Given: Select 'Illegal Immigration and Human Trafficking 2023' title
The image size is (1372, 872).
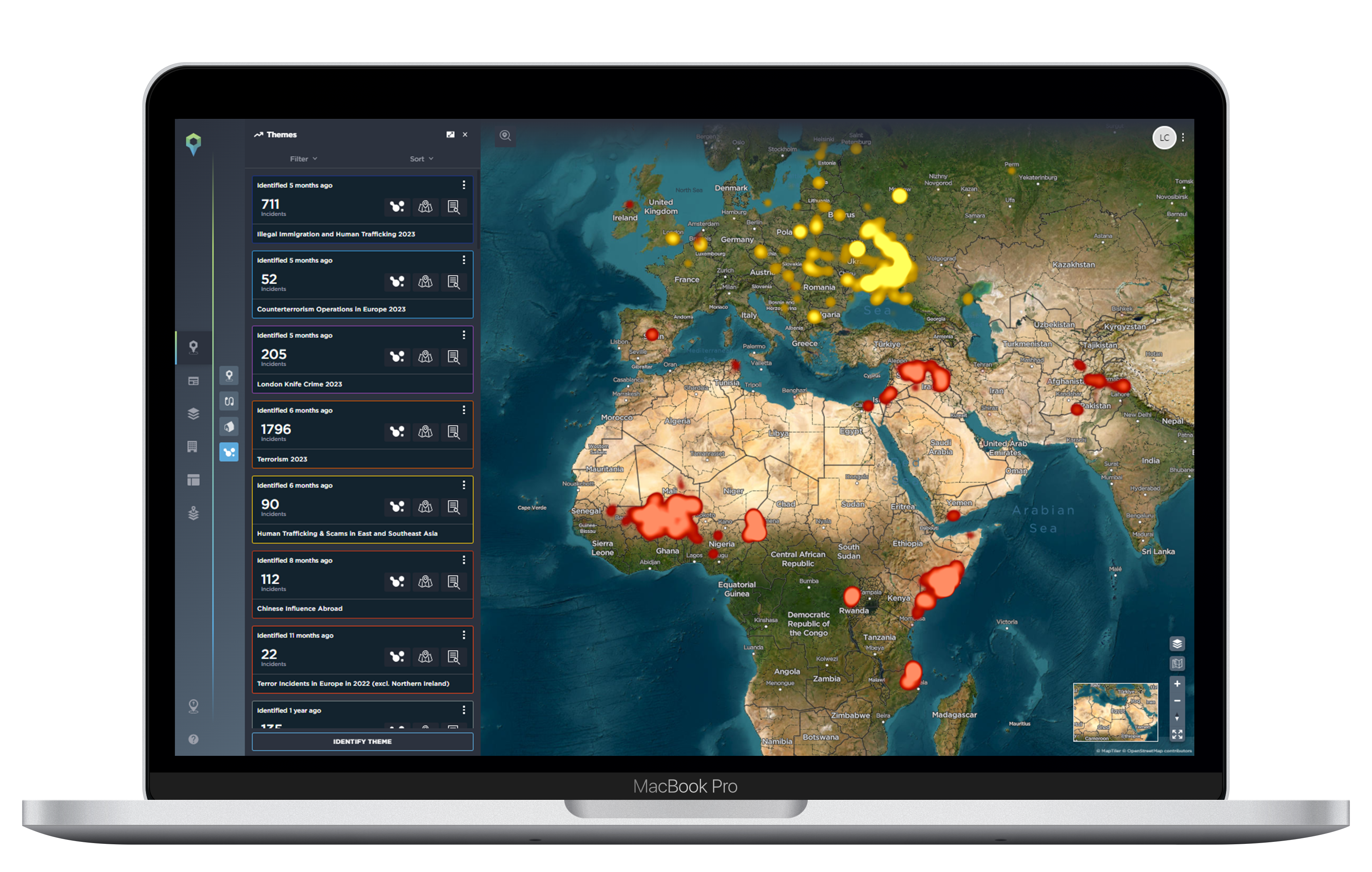Looking at the screenshot, I should coord(336,234).
